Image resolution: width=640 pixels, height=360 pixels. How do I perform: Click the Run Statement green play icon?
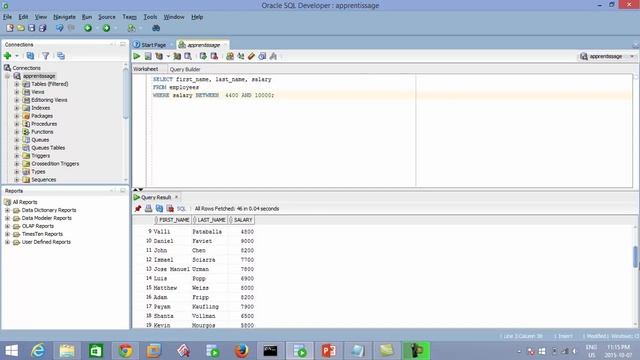coord(137,56)
